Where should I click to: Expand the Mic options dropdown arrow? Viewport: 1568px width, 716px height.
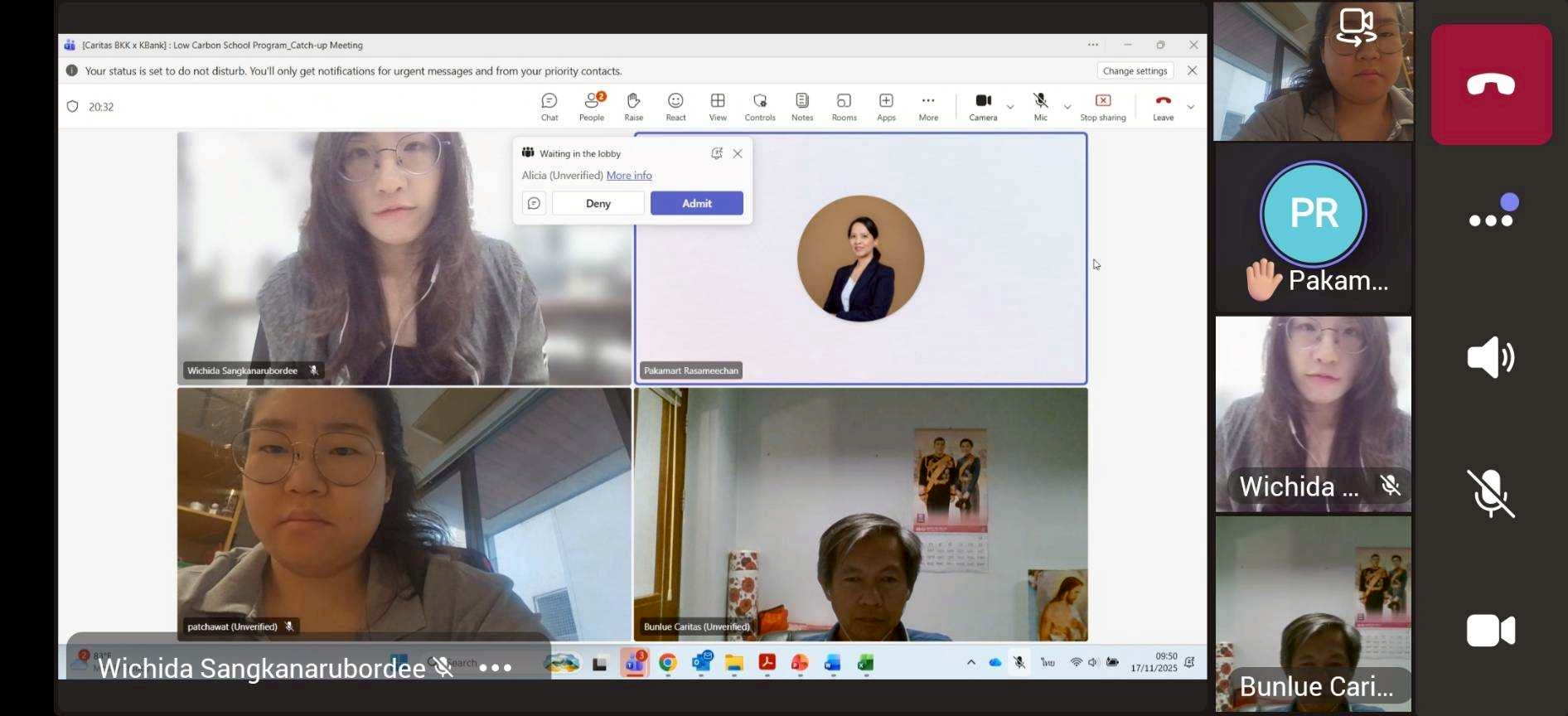point(1067,107)
